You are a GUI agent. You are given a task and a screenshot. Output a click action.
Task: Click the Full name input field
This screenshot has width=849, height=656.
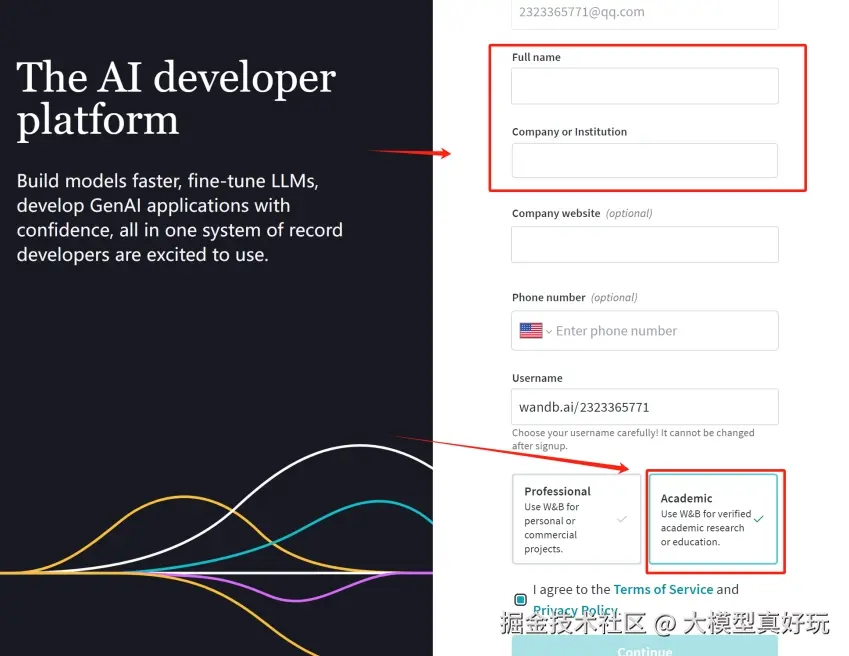click(644, 86)
